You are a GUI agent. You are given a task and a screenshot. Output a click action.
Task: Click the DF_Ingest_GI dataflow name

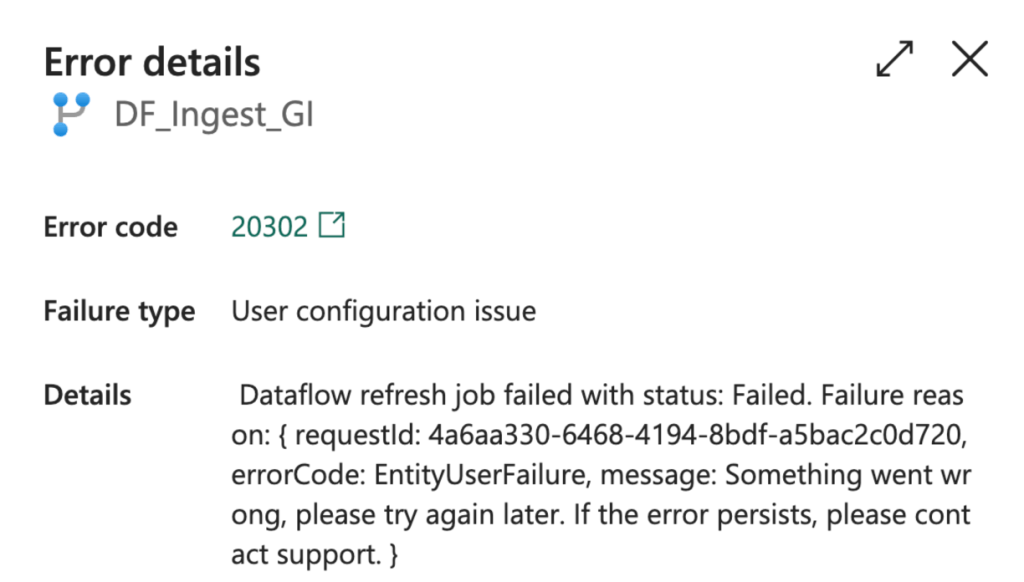tap(214, 115)
